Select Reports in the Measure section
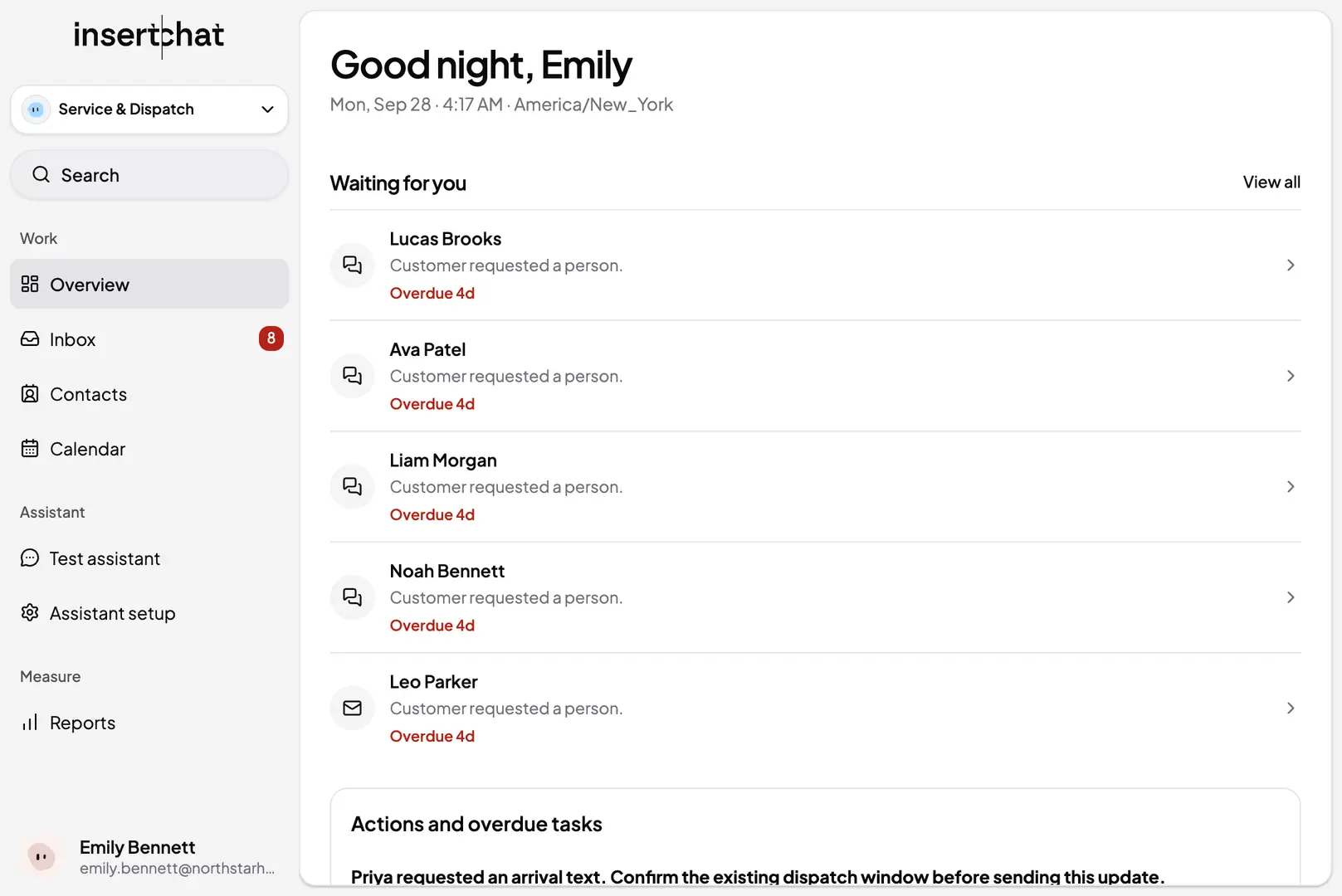The height and width of the screenshot is (896, 1342). click(149, 722)
